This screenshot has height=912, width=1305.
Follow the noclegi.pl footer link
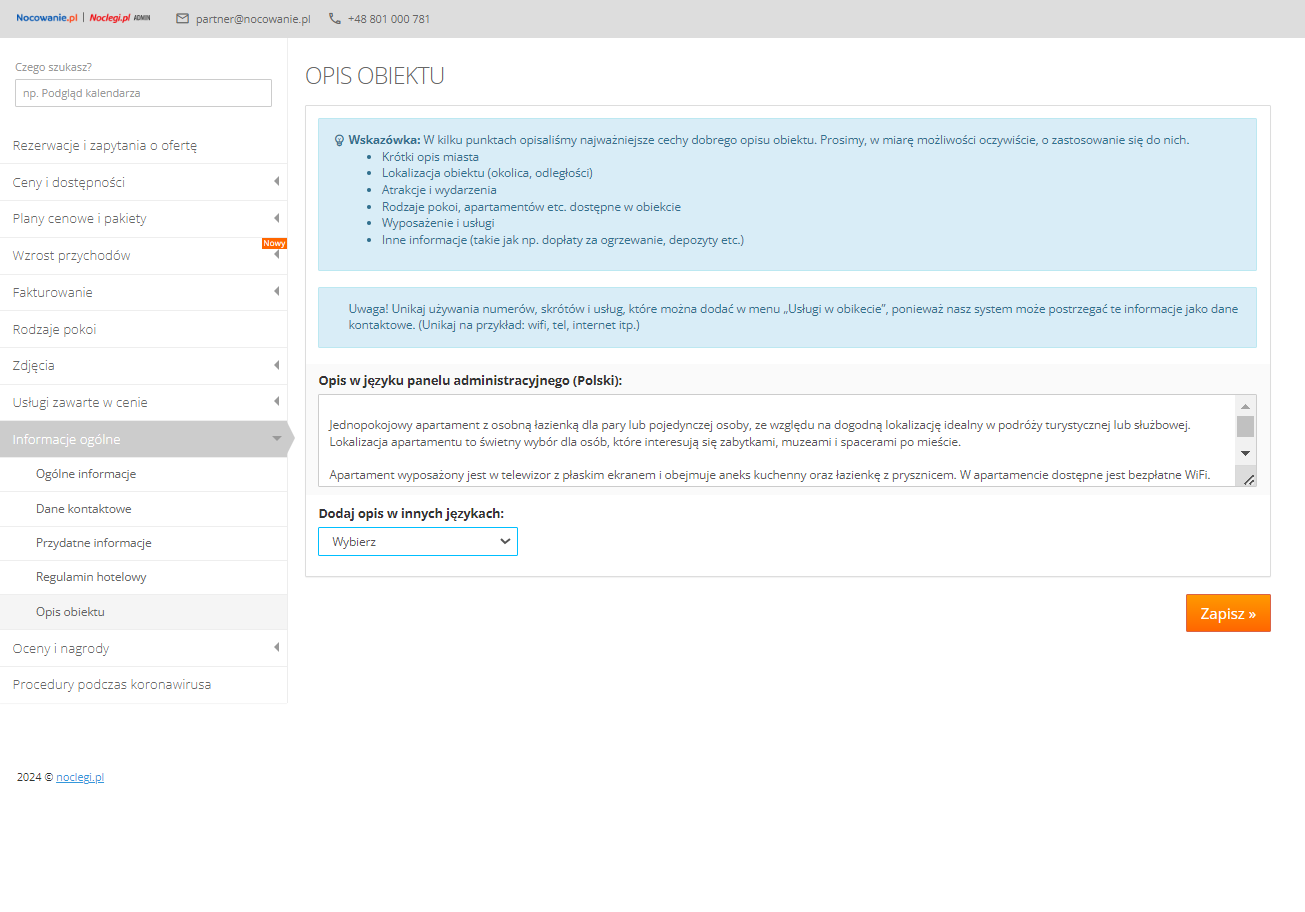point(80,777)
